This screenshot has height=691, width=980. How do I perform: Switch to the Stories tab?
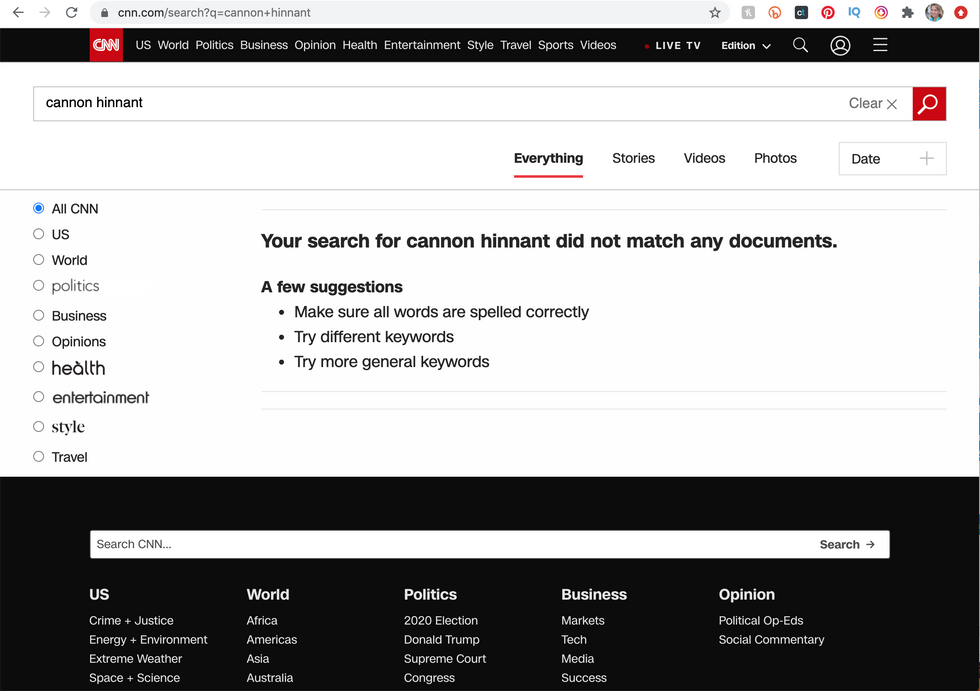click(x=633, y=158)
